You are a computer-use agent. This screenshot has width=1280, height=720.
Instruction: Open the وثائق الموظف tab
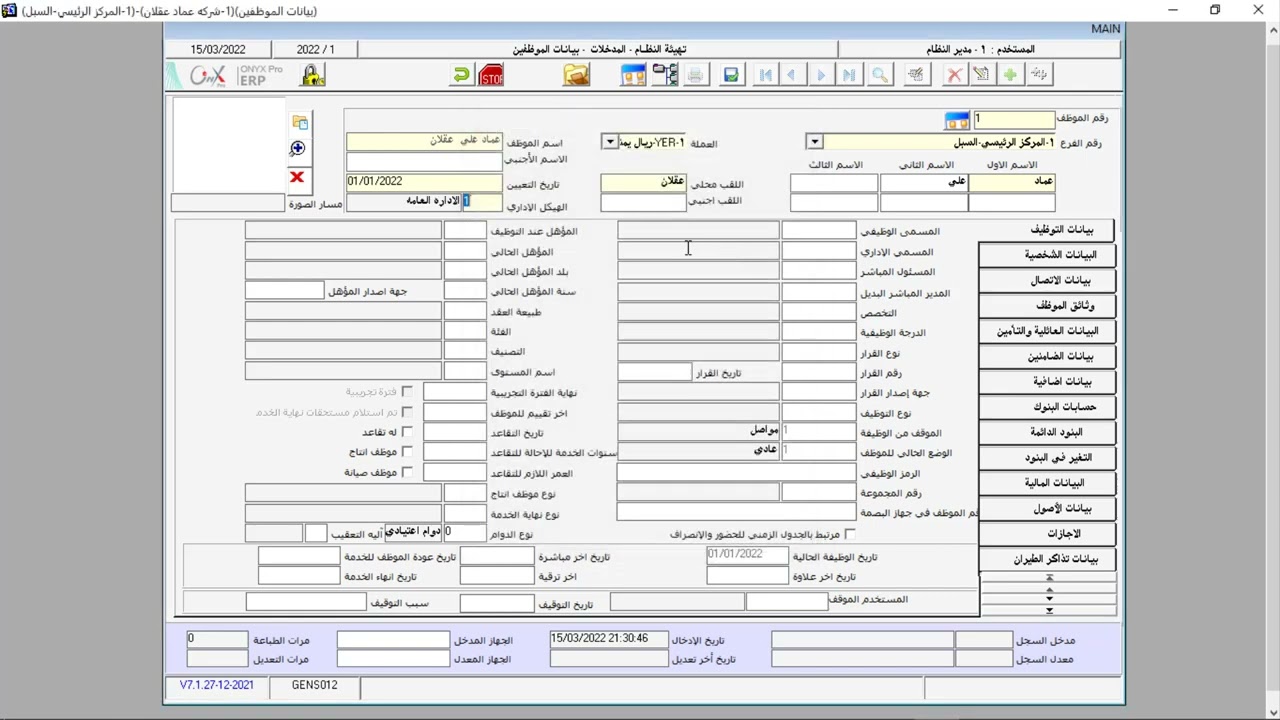1046,306
